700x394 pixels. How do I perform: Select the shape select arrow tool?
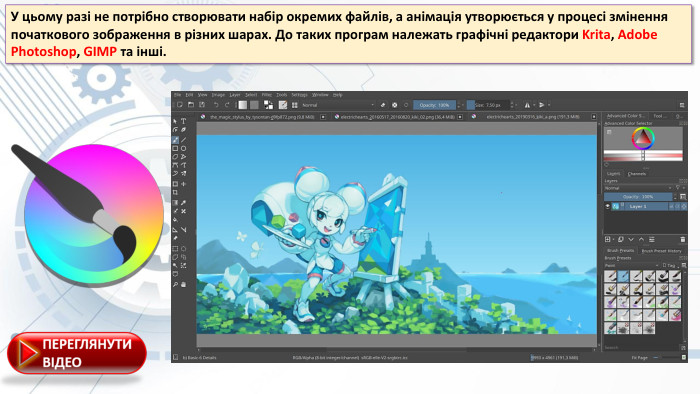pos(175,121)
